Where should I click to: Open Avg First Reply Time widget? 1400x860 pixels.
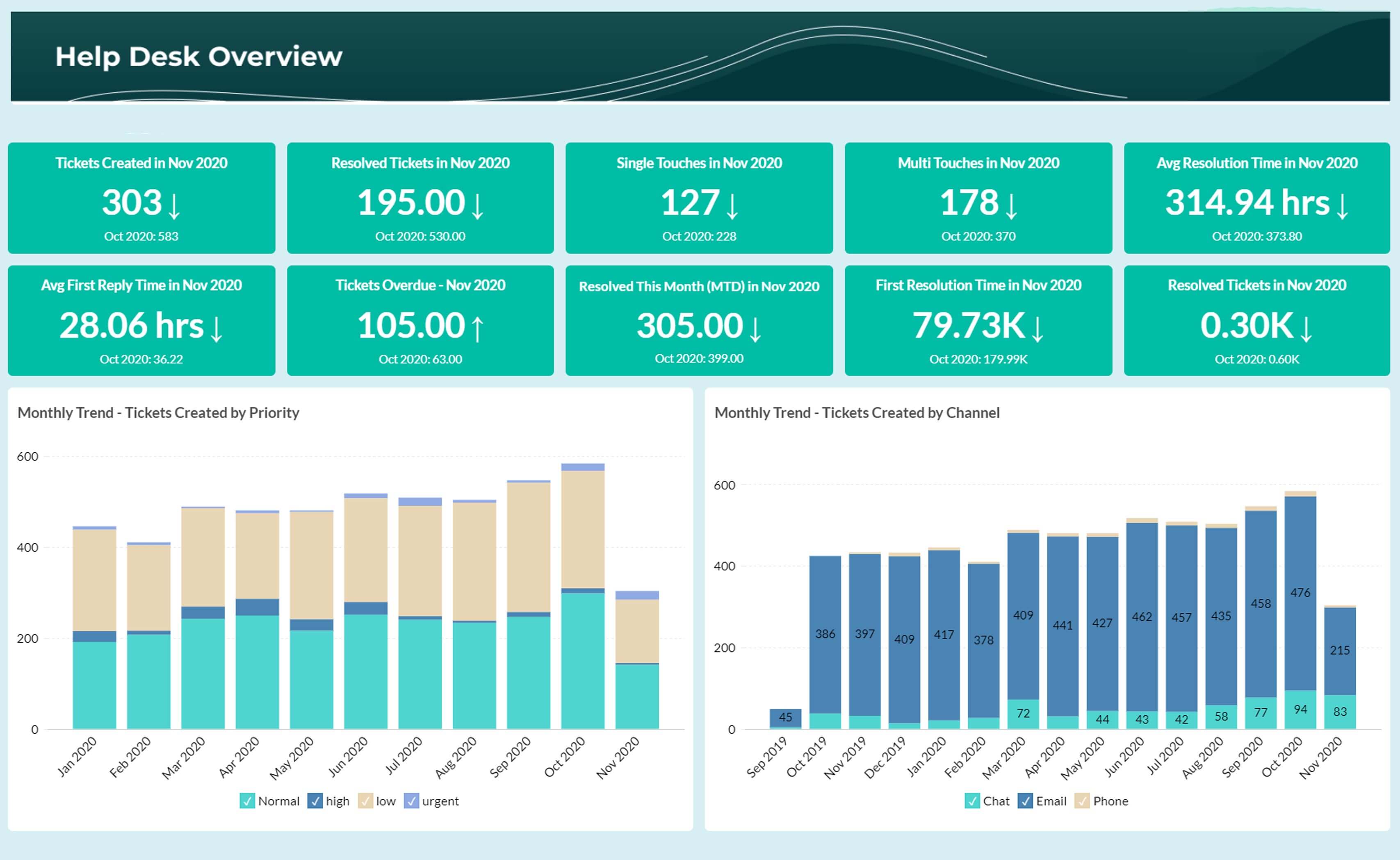(x=141, y=320)
